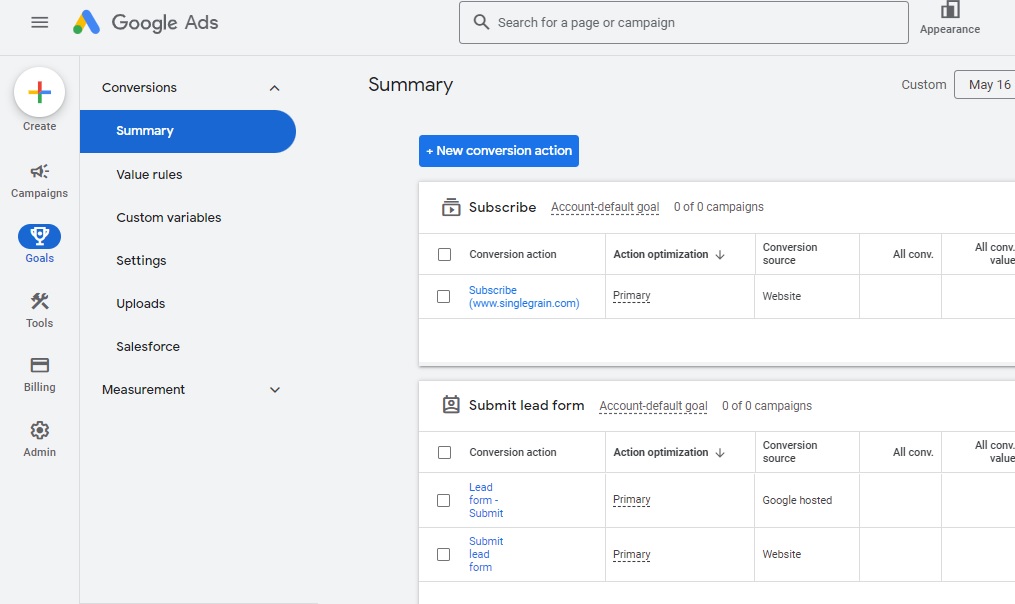The image size is (1015, 604).
Task: Open Tools from the sidebar
Action: [x=40, y=309]
